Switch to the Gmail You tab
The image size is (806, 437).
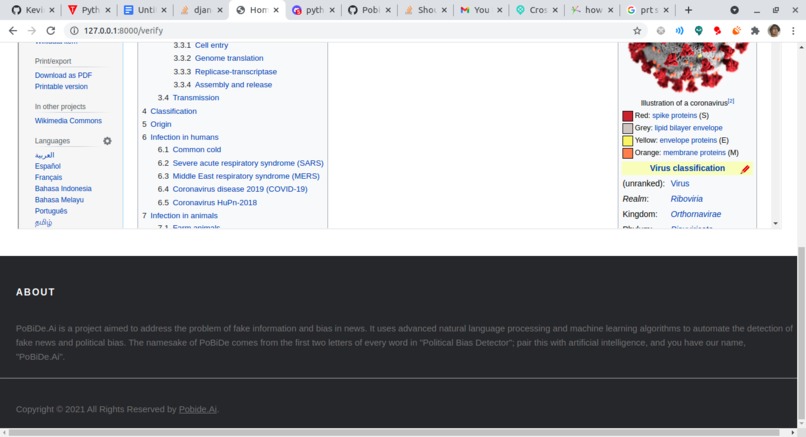481,10
